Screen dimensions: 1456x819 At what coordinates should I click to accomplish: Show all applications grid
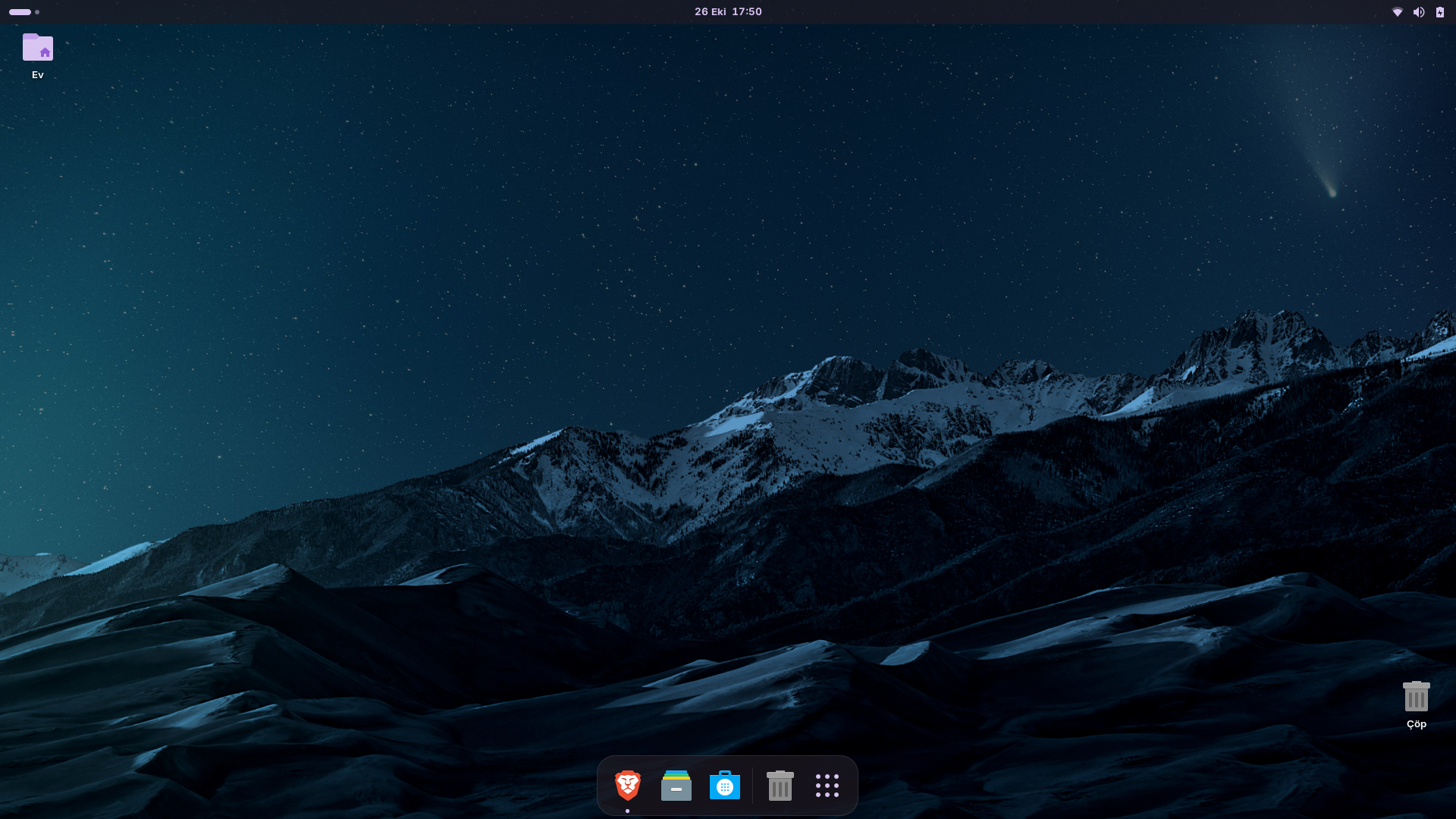pyautogui.click(x=827, y=786)
